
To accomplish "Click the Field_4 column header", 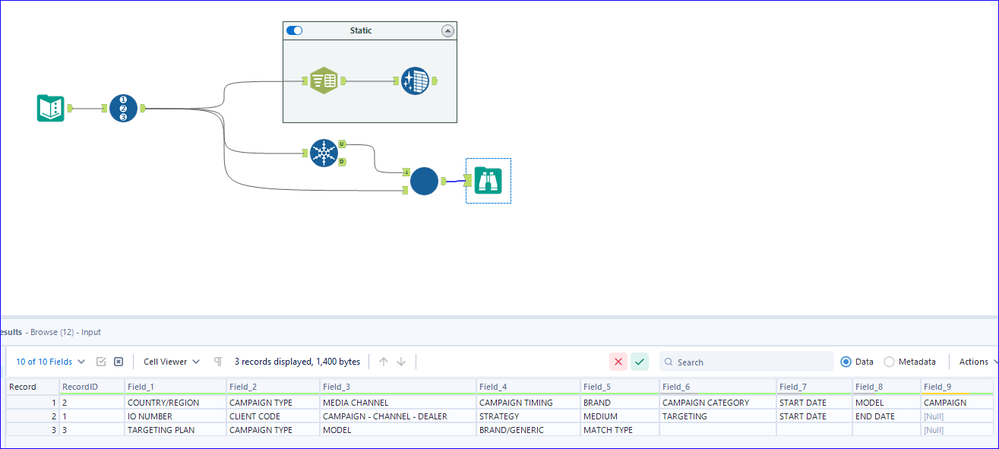I will point(528,387).
